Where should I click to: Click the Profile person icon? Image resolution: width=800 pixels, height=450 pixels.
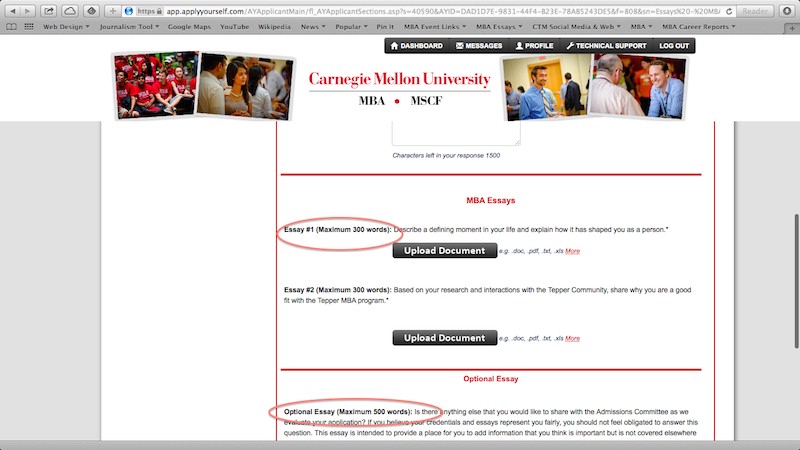coord(519,45)
